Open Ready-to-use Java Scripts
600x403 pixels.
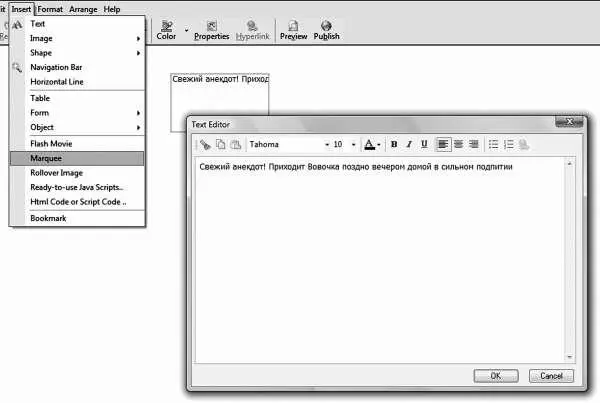[x=77, y=188]
